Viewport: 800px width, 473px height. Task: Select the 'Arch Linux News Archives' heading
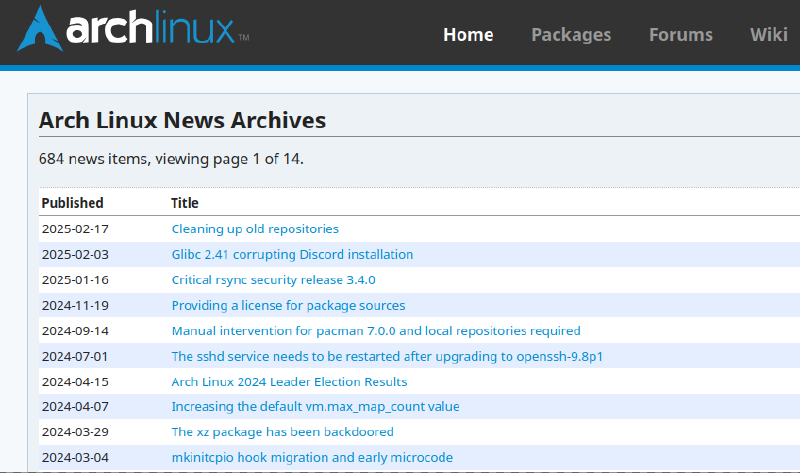point(183,120)
